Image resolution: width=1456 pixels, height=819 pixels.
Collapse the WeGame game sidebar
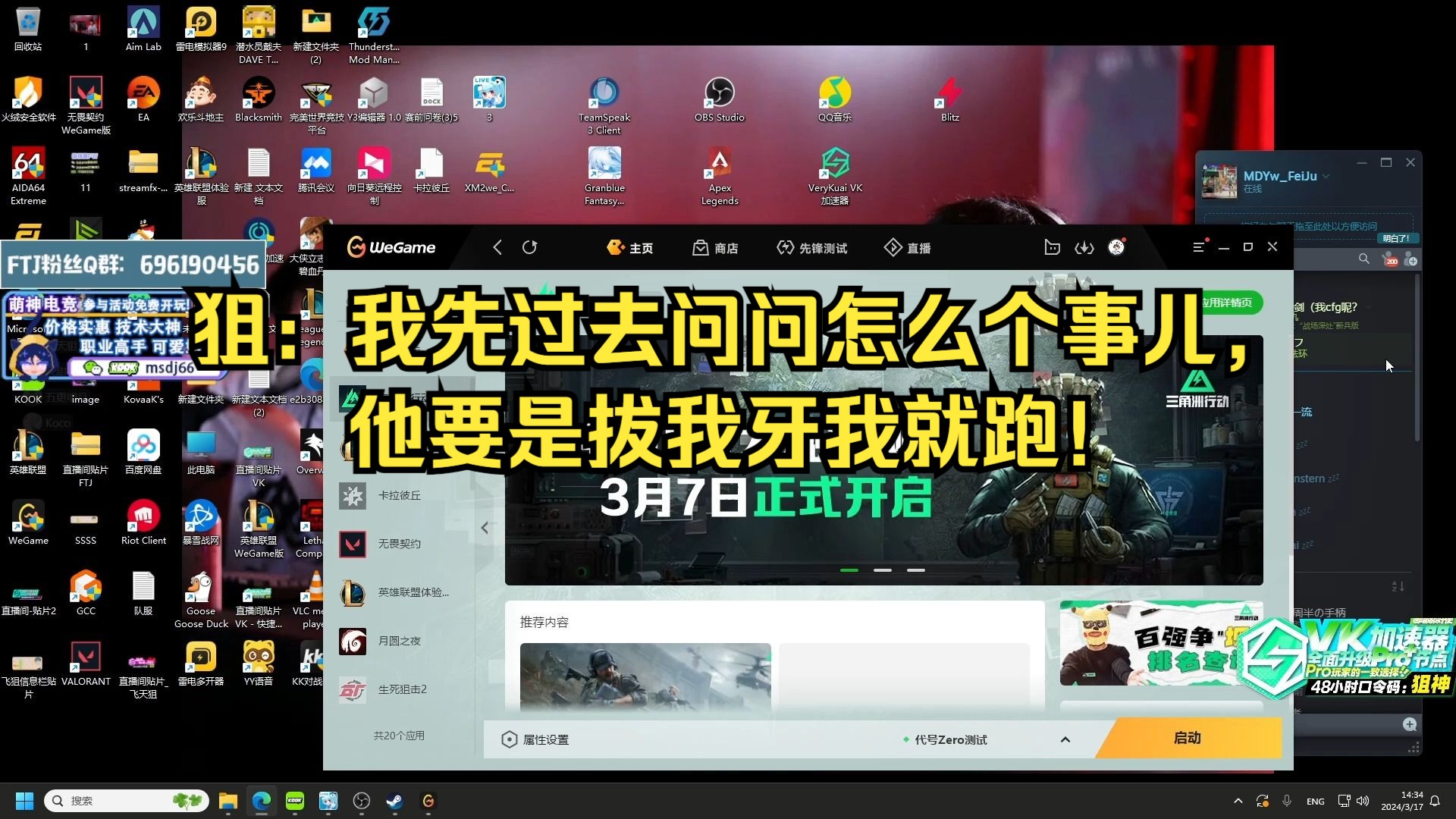coord(485,527)
